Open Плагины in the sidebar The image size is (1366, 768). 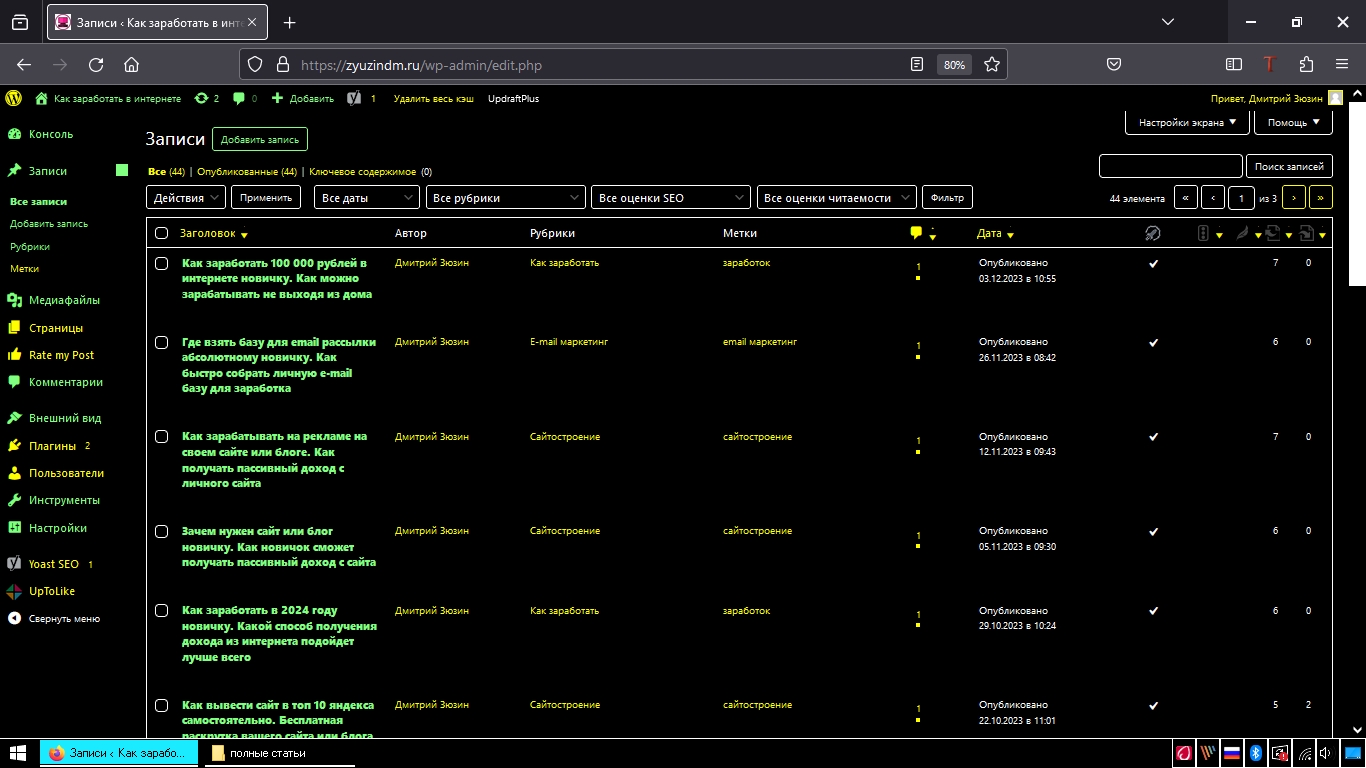point(53,446)
